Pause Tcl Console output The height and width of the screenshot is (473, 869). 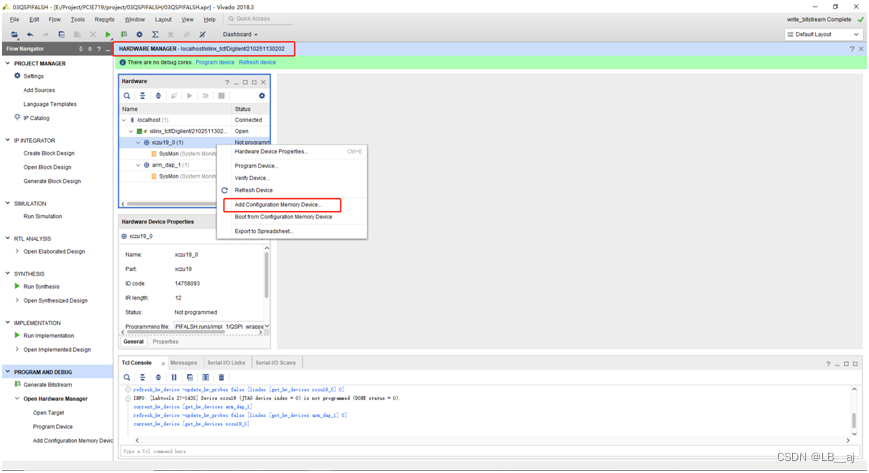[174, 378]
